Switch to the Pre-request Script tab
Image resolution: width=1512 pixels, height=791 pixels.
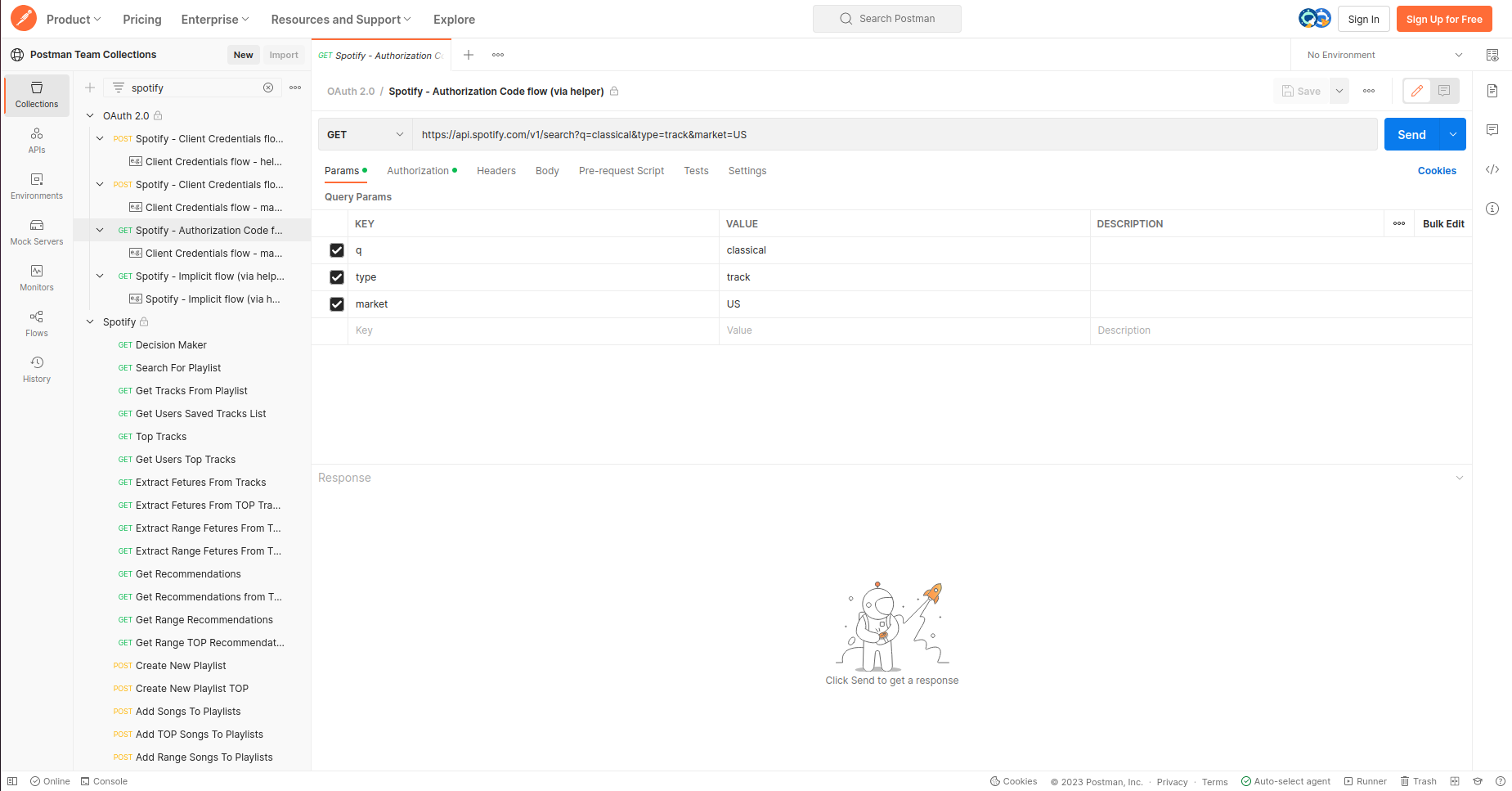(621, 170)
